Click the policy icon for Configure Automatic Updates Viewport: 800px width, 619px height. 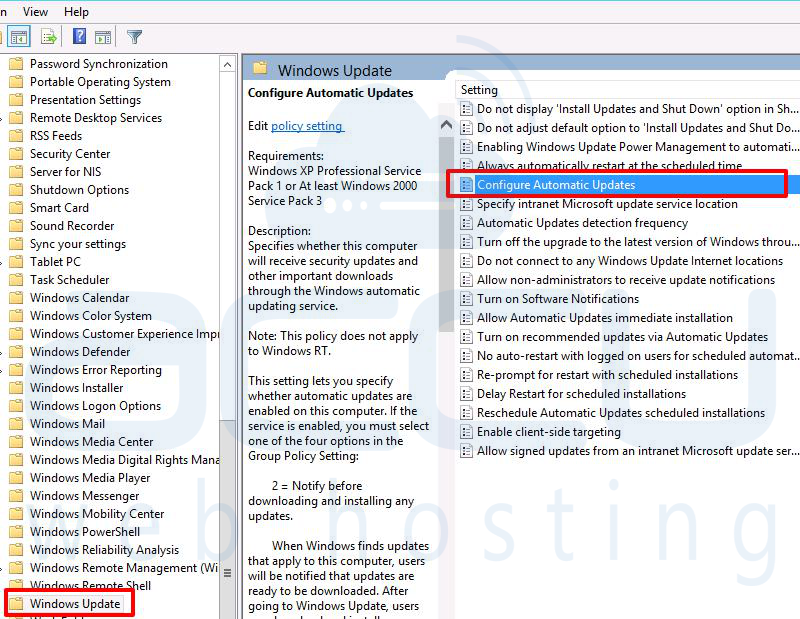pyautogui.click(x=466, y=185)
